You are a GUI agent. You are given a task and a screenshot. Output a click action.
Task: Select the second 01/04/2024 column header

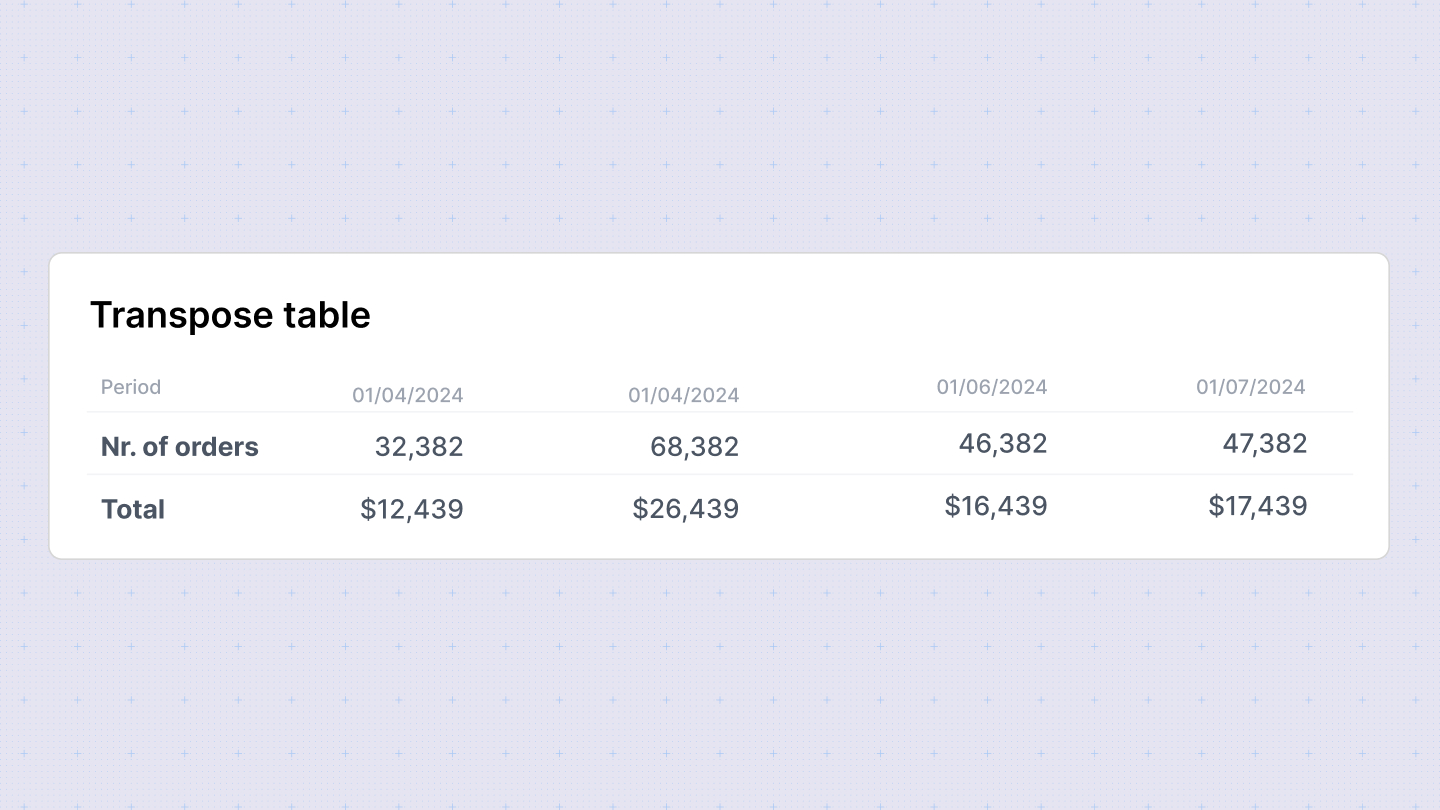[684, 395]
